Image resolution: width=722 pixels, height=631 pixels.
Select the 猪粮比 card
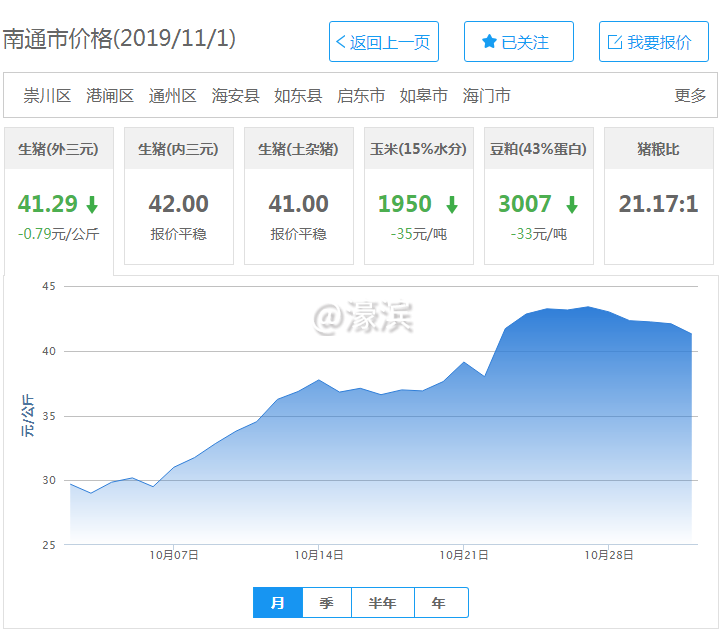658,196
